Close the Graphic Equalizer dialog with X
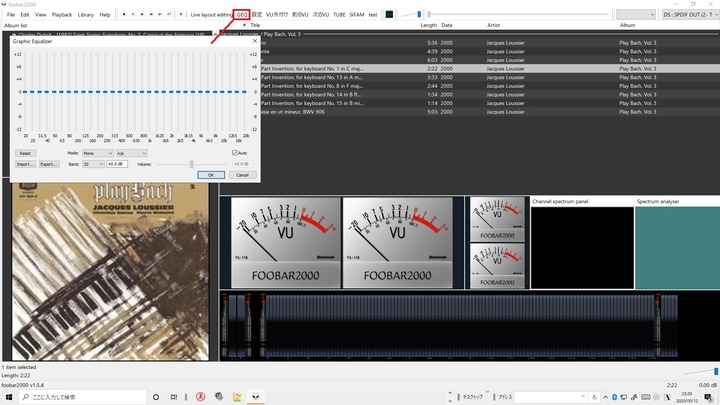 (255, 43)
